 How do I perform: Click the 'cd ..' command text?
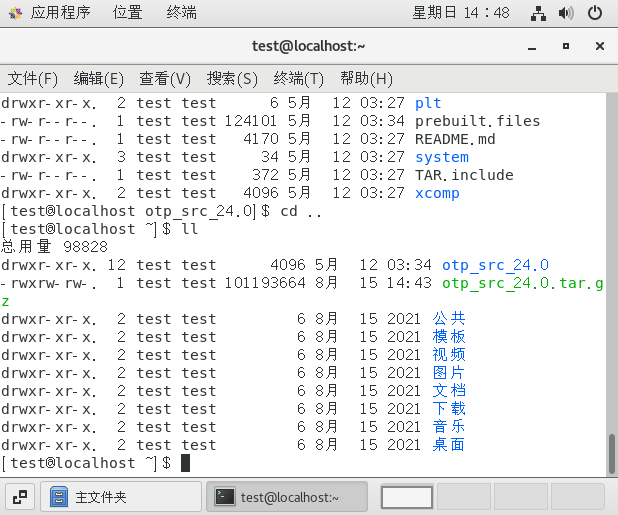(x=301, y=211)
